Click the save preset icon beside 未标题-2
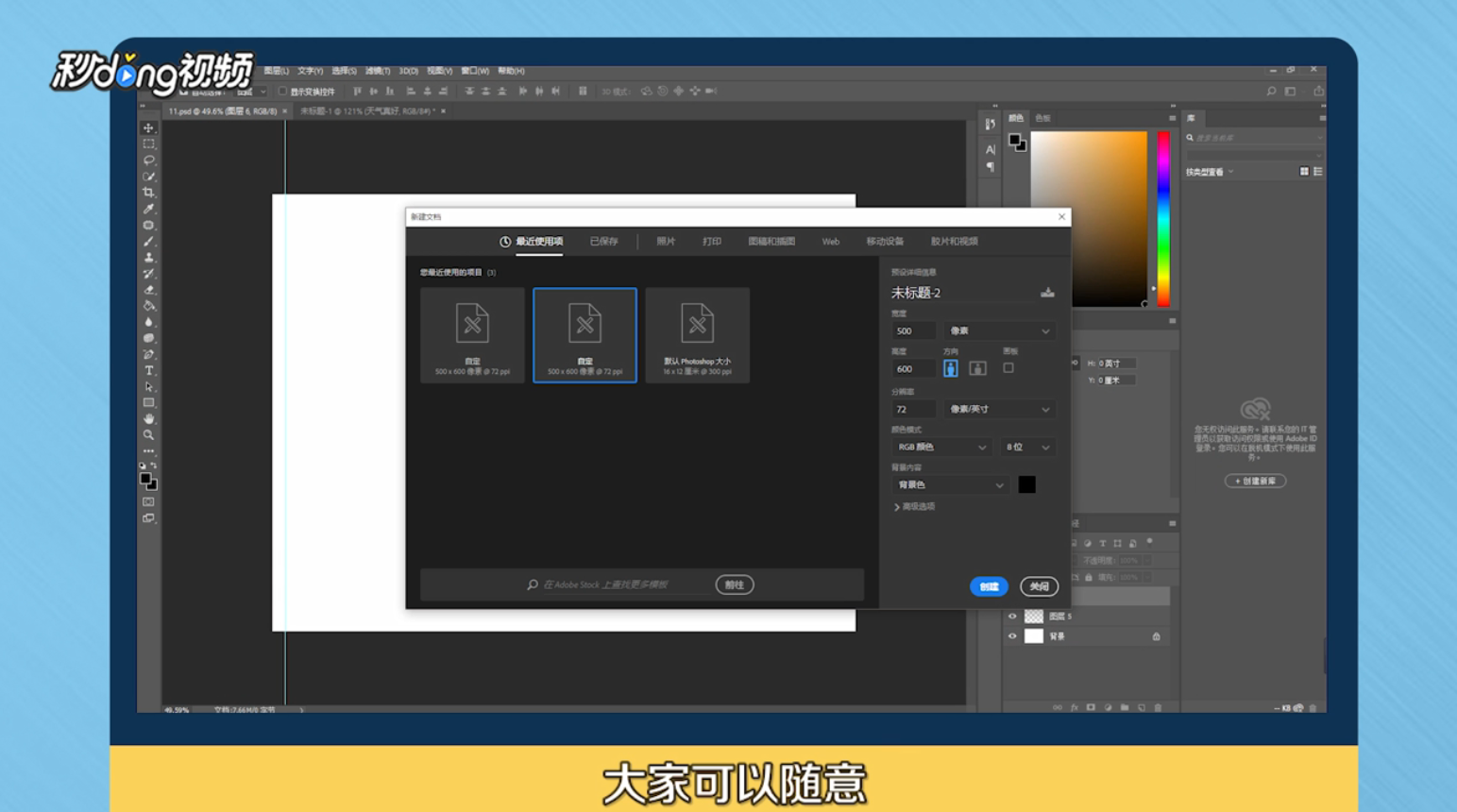 [x=1047, y=293]
